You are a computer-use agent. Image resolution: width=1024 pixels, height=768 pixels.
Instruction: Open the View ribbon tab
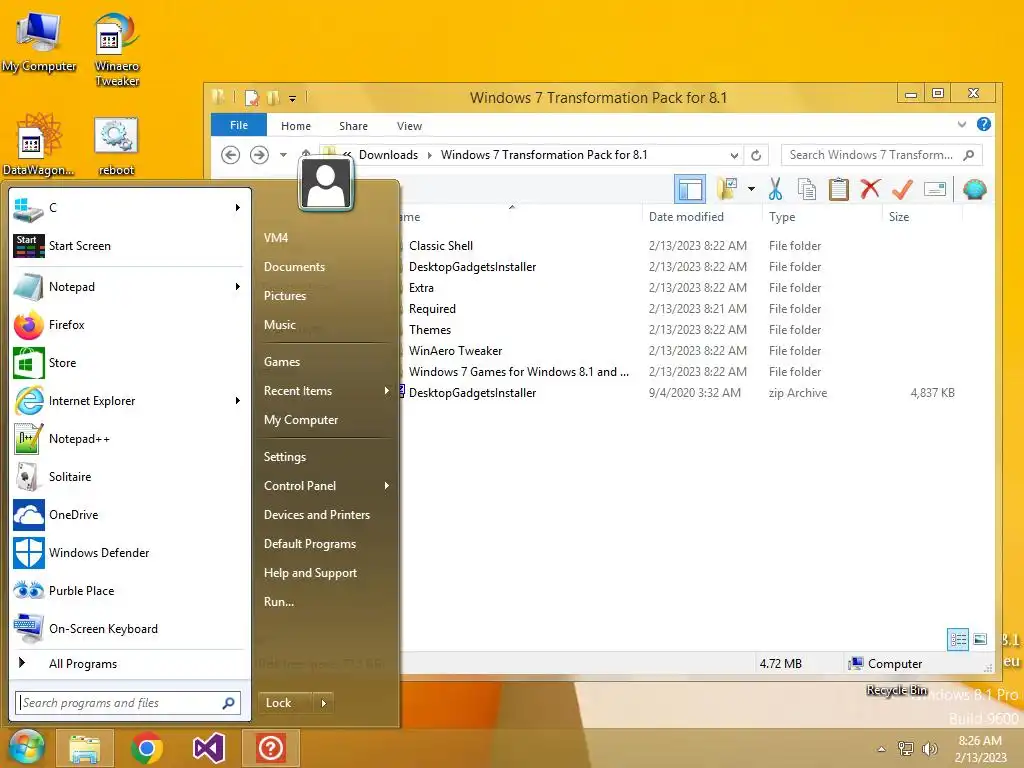click(x=409, y=126)
